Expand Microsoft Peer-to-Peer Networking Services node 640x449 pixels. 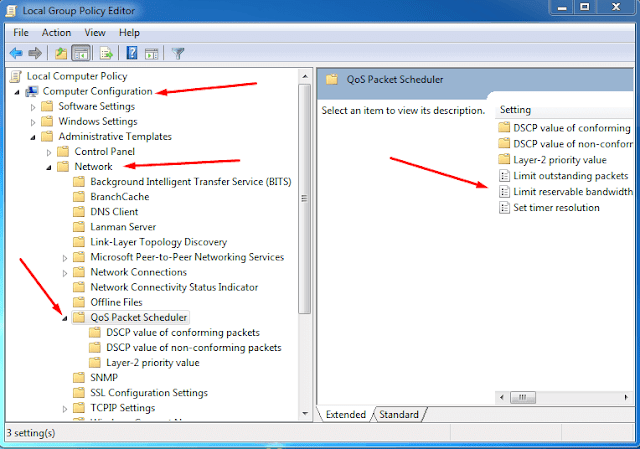(x=64, y=258)
